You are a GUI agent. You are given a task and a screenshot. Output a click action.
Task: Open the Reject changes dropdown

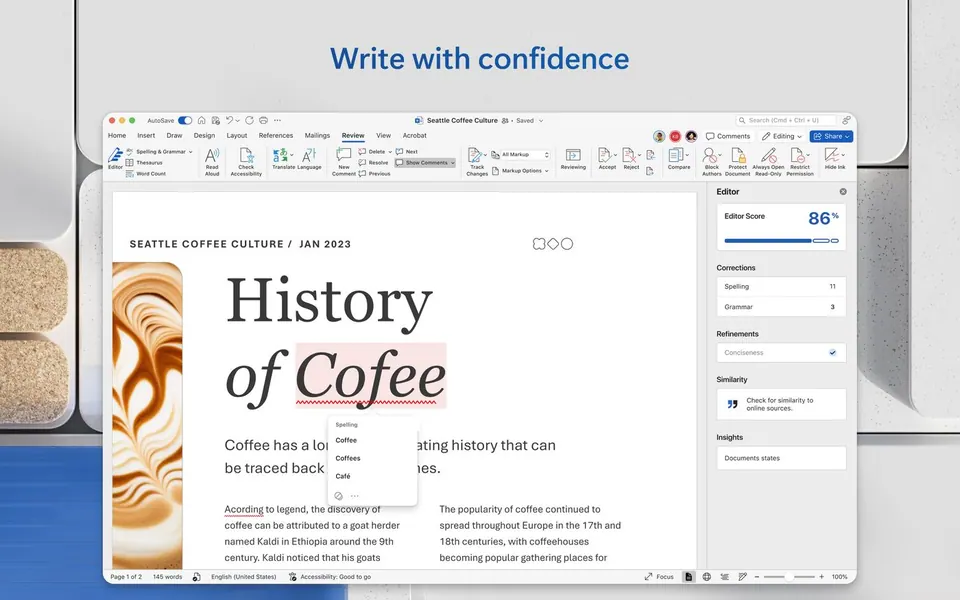[x=639, y=155]
